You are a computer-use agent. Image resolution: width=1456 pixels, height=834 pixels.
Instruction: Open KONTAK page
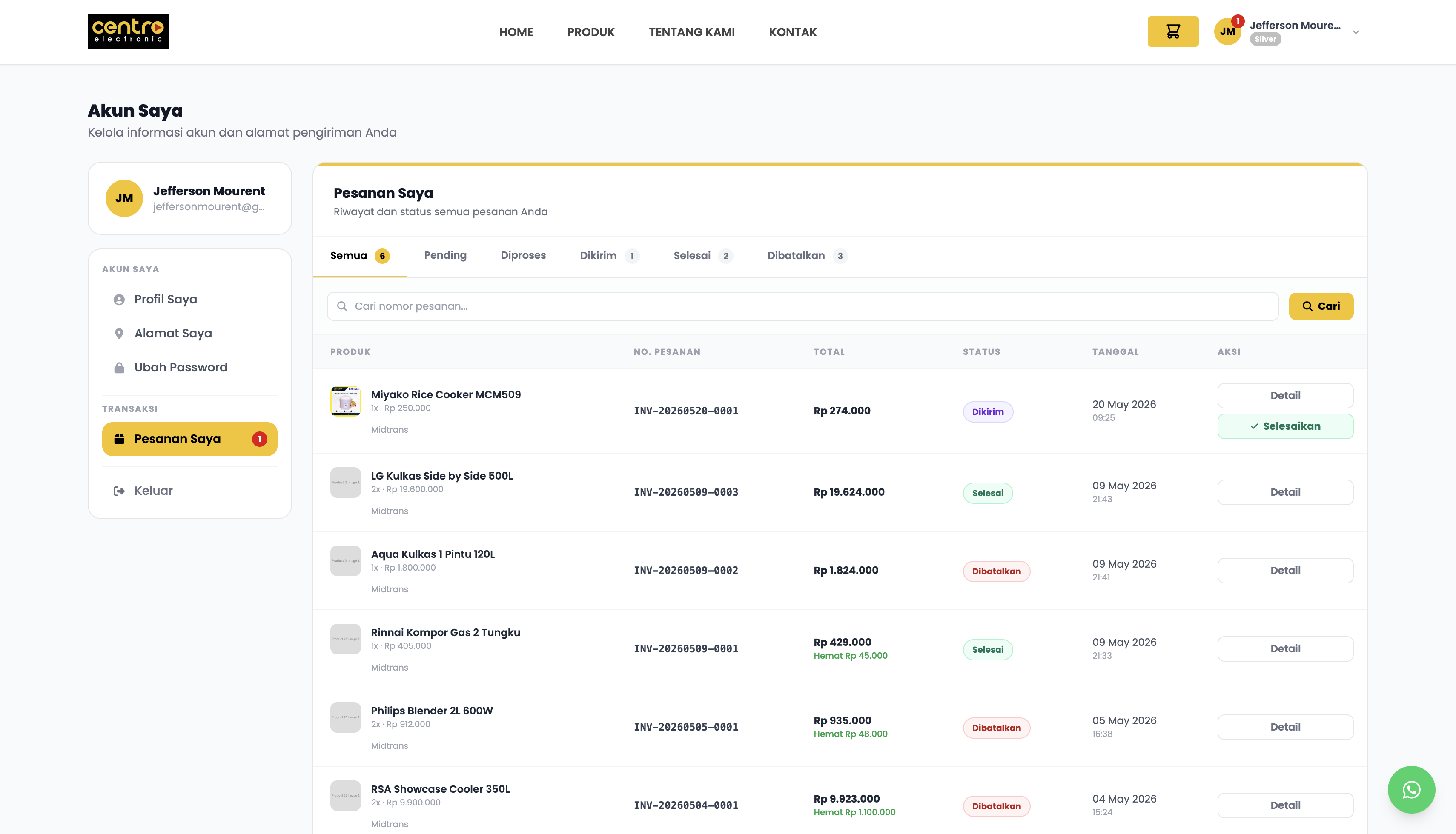(792, 32)
